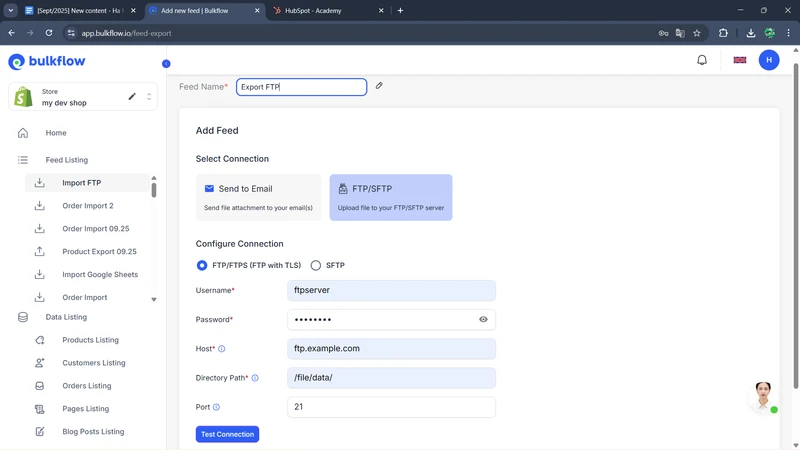The height and width of the screenshot is (450, 800).
Task: Click the Directory Path info icon
Action: (255, 378)
